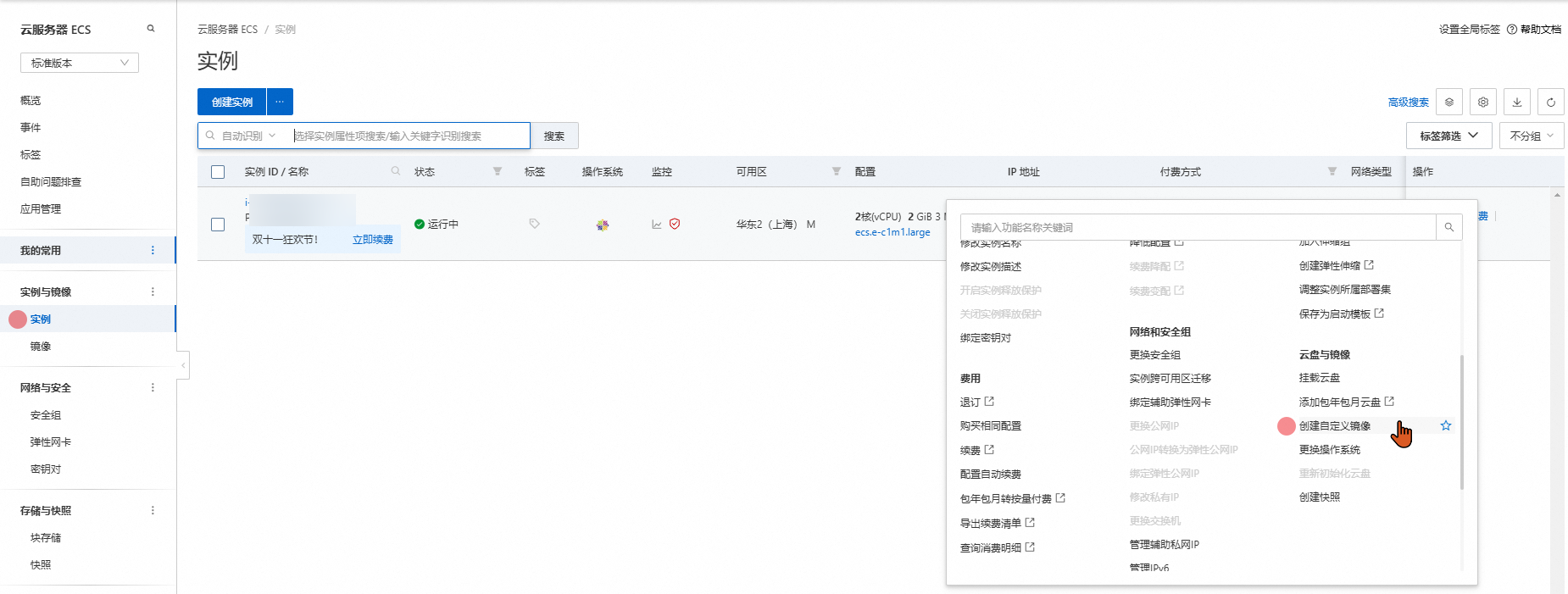Click the red security shield icon

[675, 224]
